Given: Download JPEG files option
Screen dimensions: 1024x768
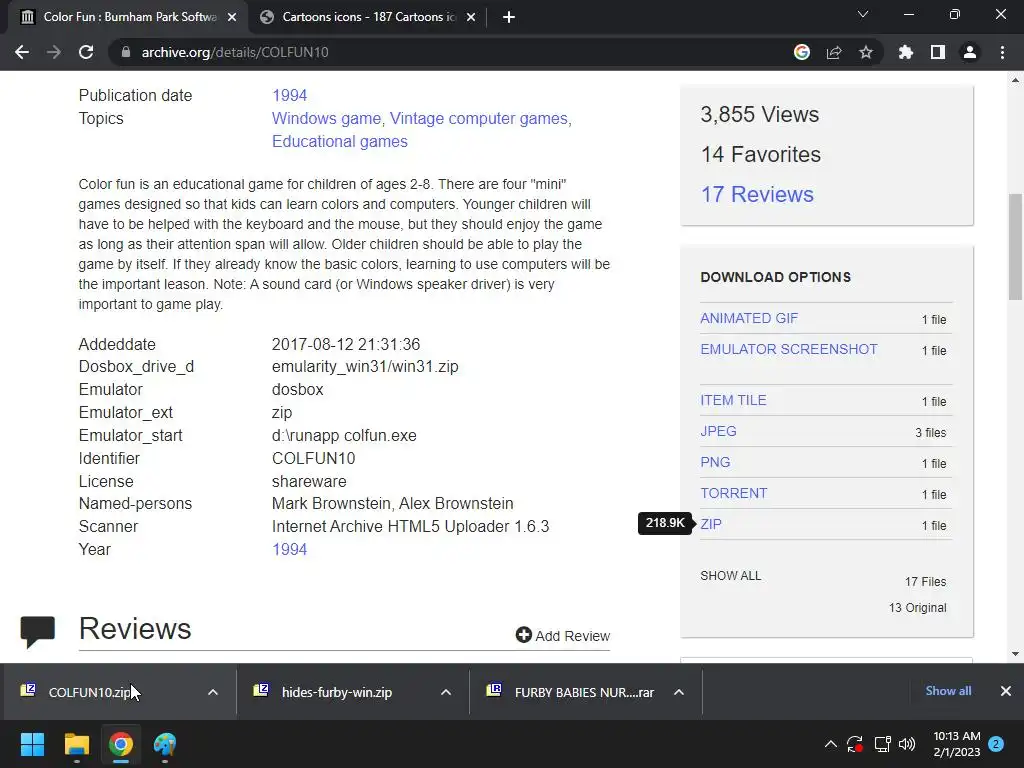Looking at the screenshot, I should [x=718, y=431].
